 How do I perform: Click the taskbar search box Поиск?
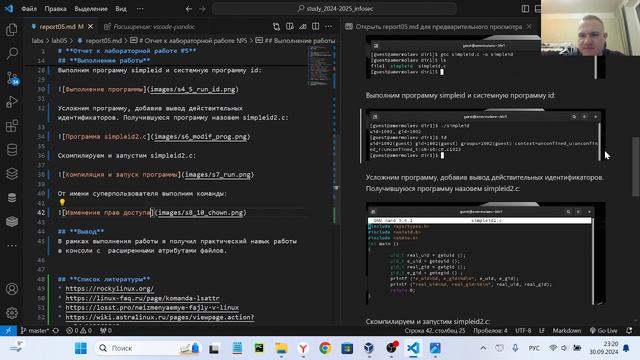(149, 348)
